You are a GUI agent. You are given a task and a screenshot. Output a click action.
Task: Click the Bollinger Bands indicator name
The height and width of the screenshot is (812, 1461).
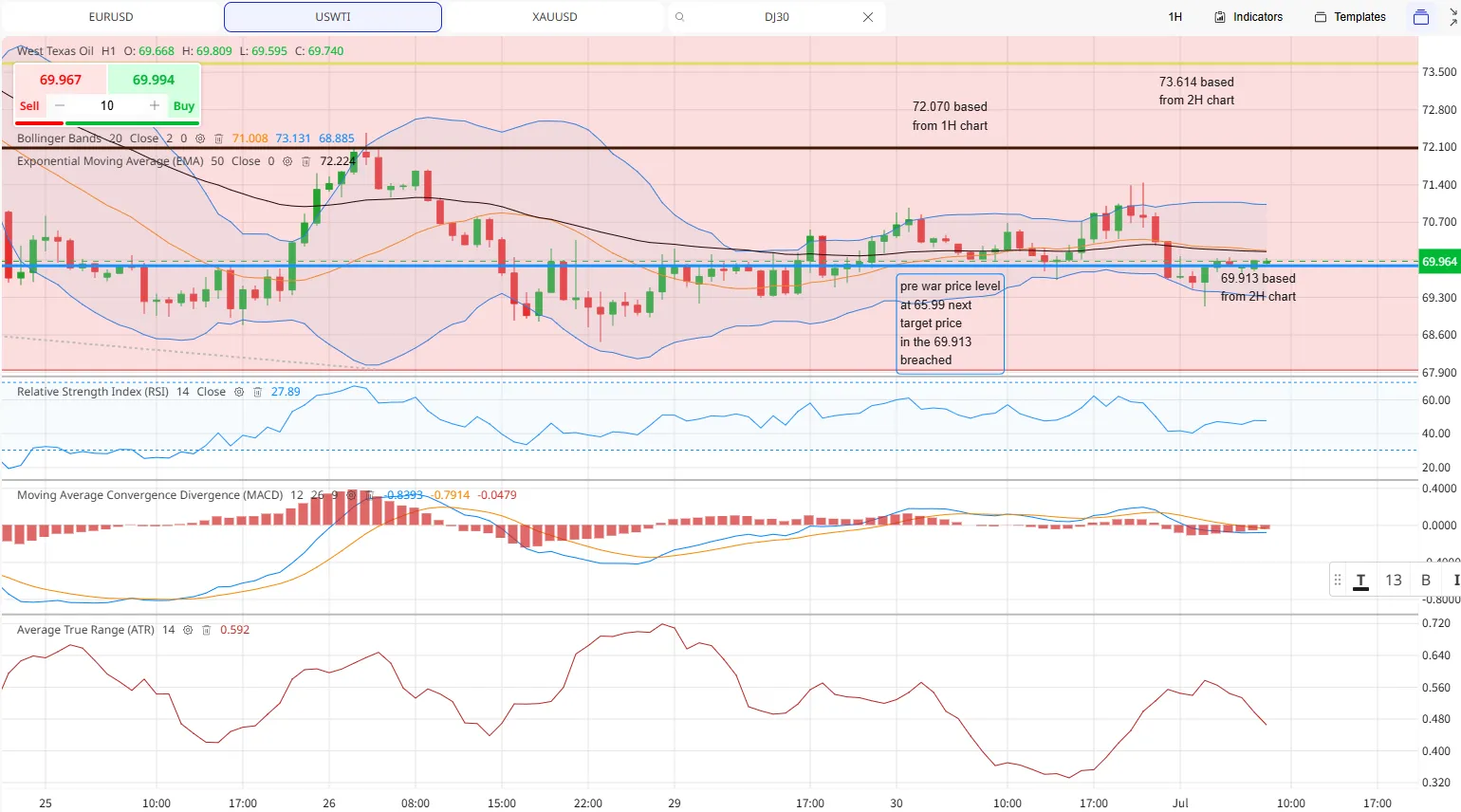tap(59, 138)
